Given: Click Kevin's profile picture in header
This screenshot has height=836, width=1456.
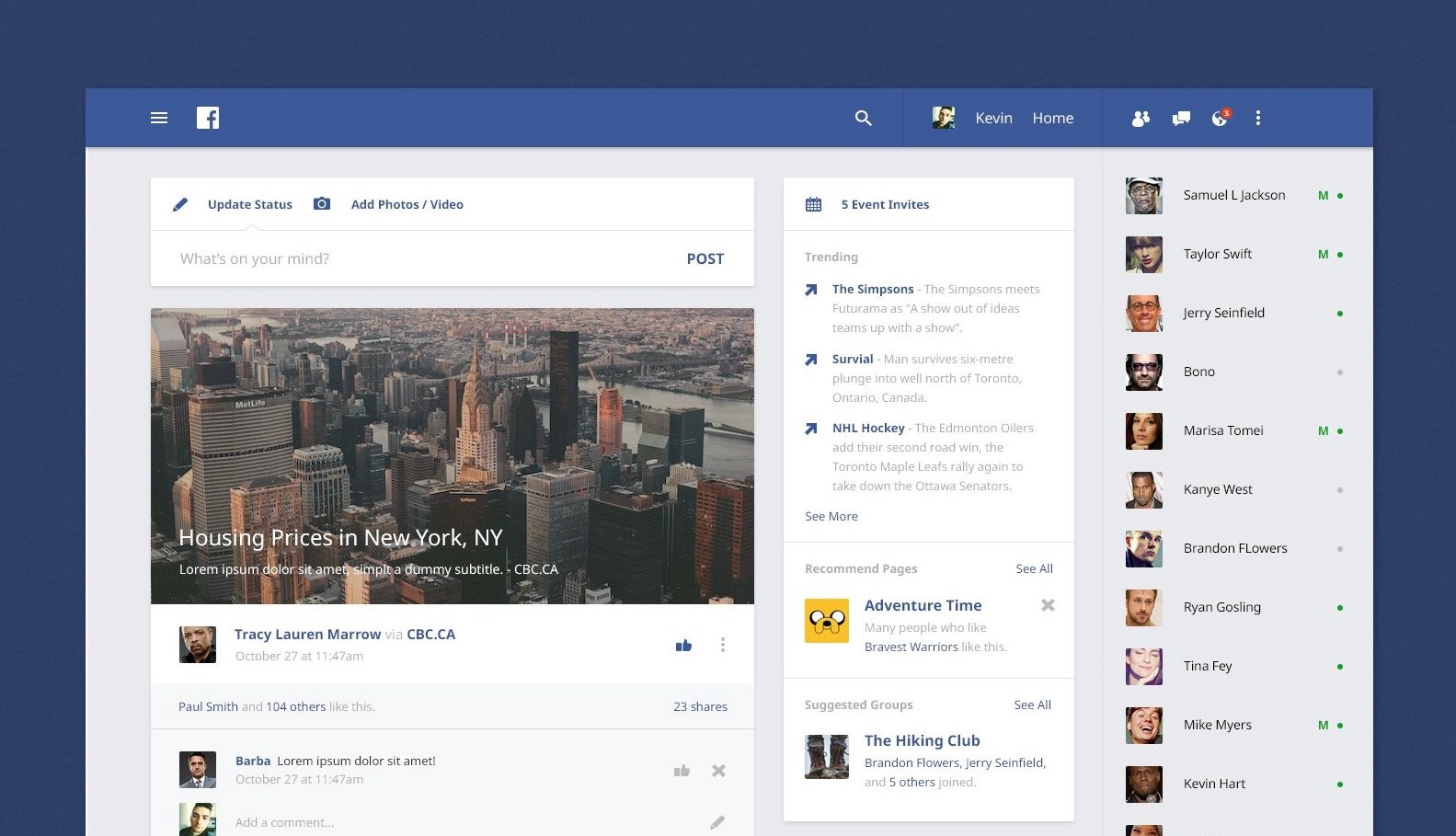Looking at the screenshot, I should pyautogui.click(x=944, y=118).
